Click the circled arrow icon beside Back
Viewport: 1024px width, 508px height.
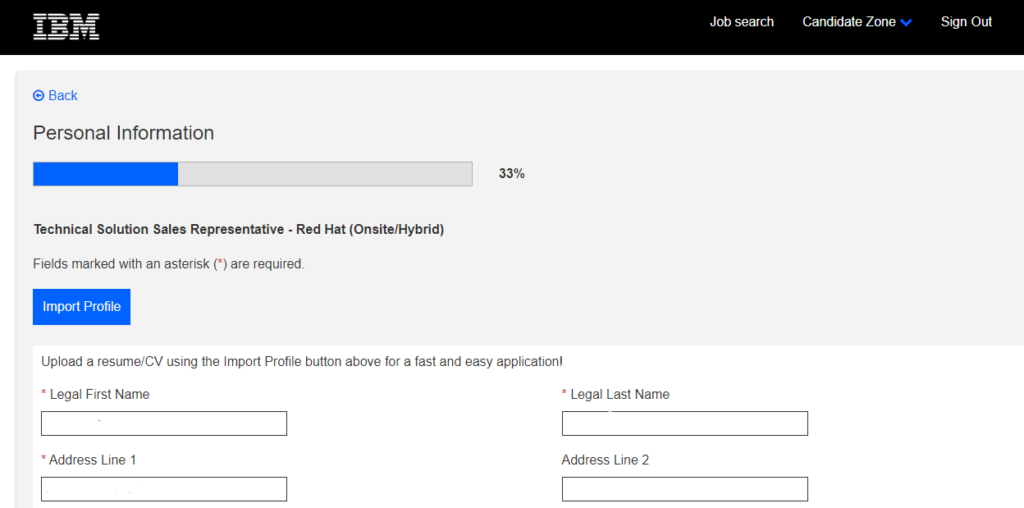click(x=39, y=95)
